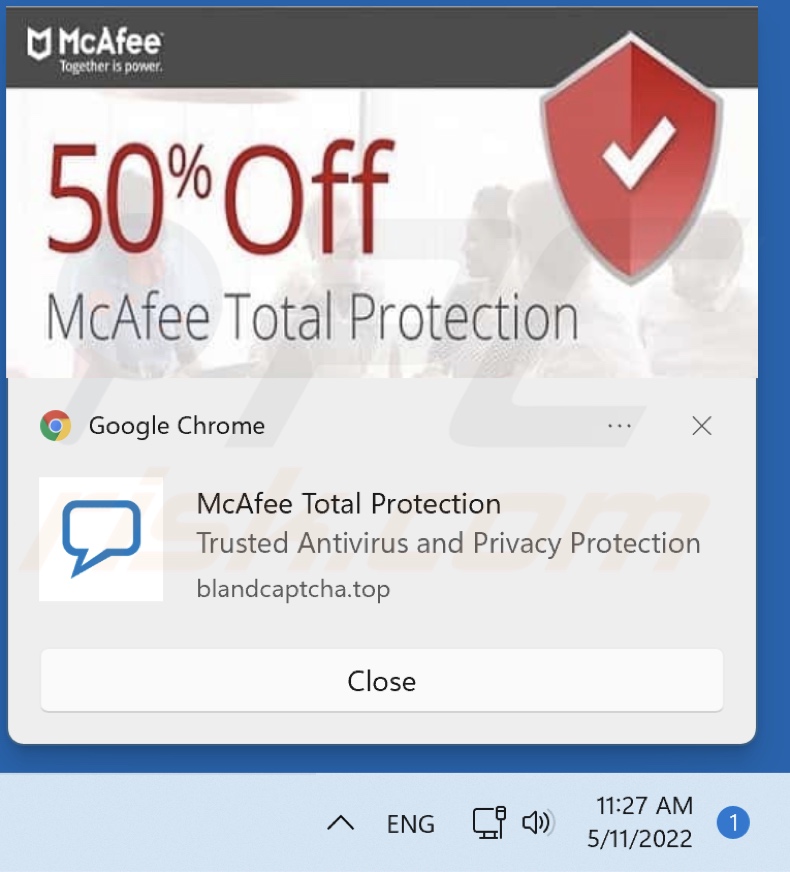The width and height of the screenshot is (790, 872).
Task: Open the ENG language switcher
Action: 410,824
